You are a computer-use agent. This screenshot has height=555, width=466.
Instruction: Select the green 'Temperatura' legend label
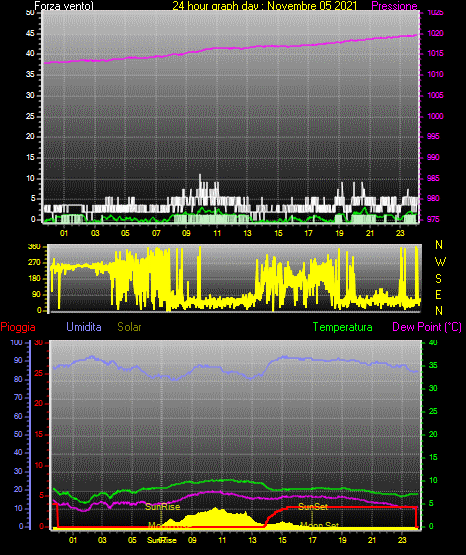[x=343, y=327]
